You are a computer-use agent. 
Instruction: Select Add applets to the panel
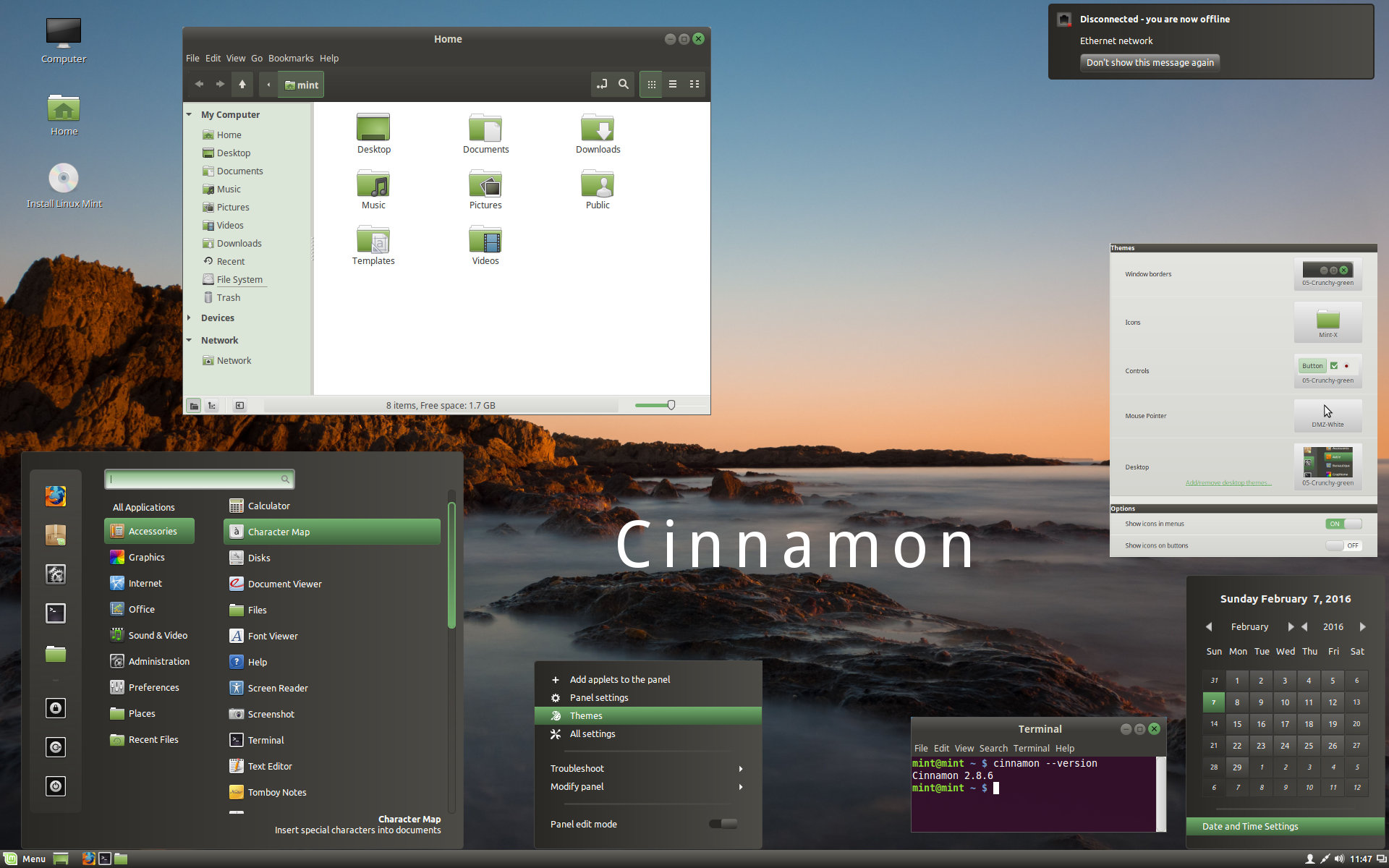647,679
